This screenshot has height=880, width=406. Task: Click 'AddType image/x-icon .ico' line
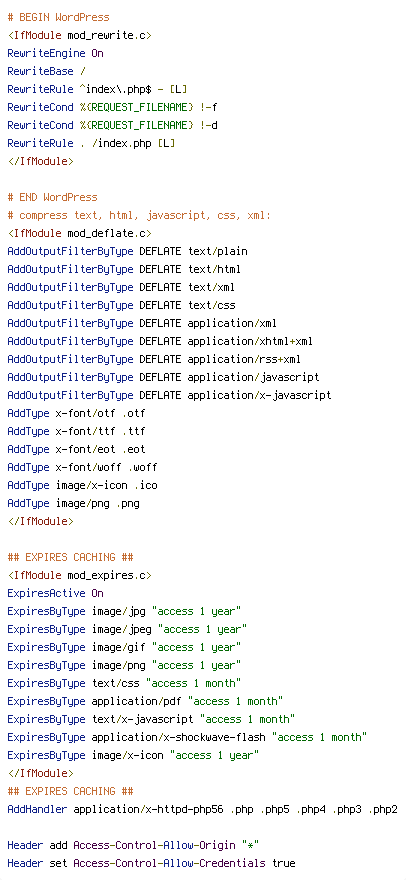pos(83,485)
